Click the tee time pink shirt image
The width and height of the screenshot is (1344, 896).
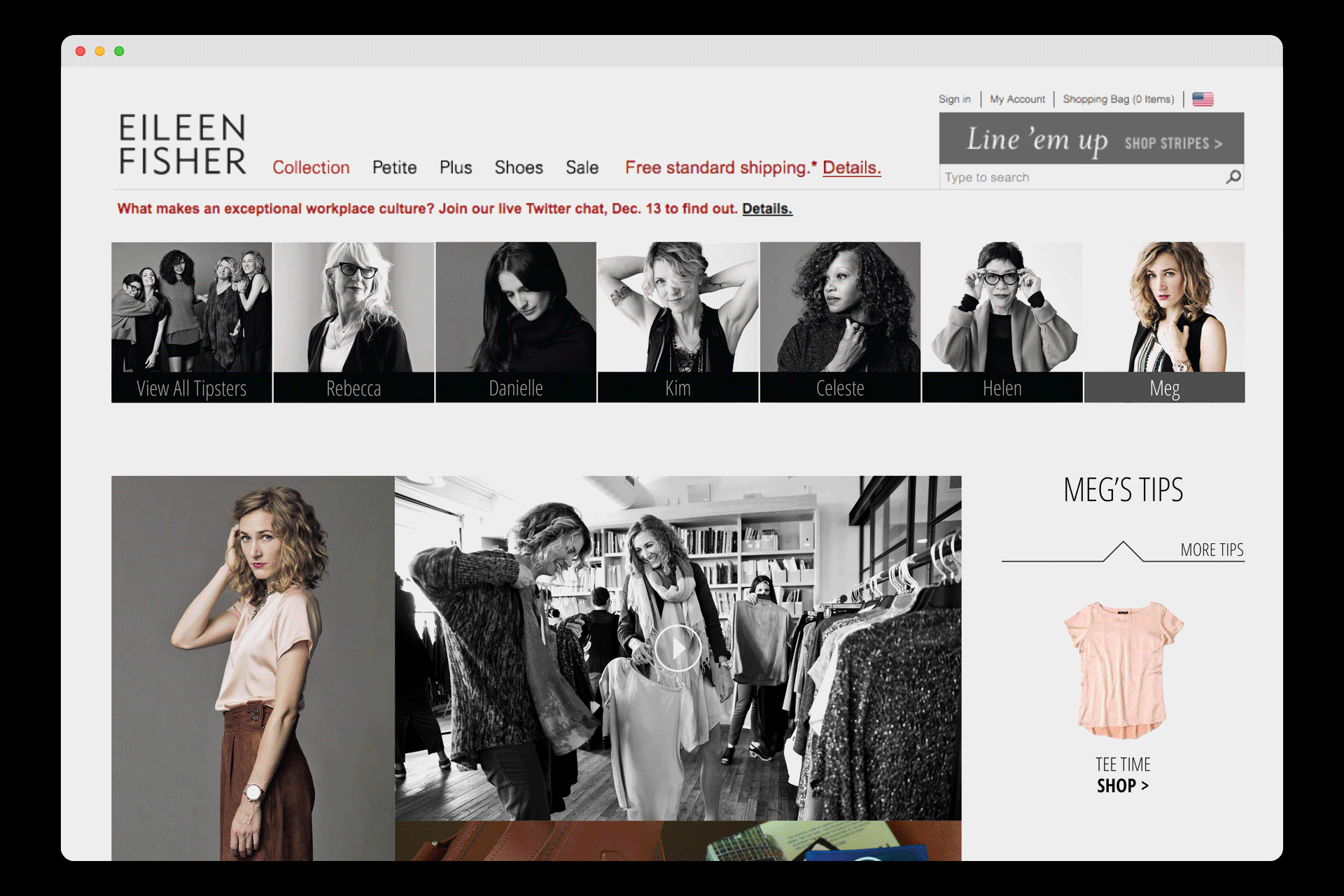1123,670
